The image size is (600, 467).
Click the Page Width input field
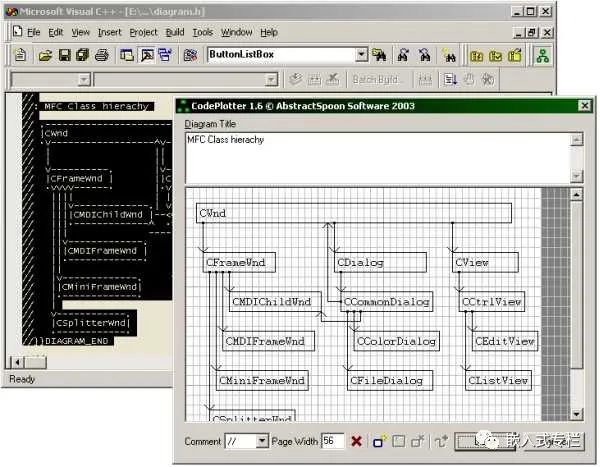(333, 441)
